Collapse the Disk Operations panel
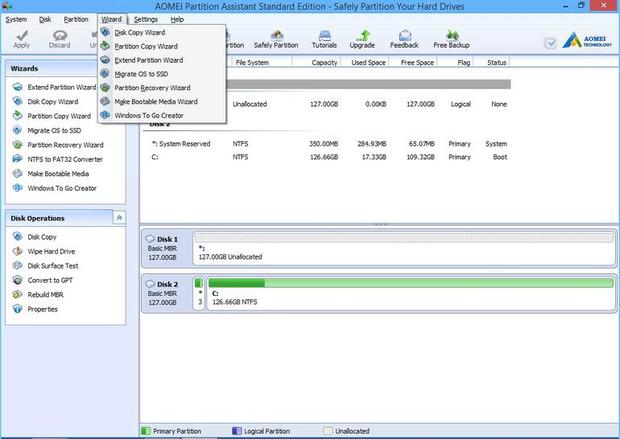This screenshot has height=439, width=620. tap(120, 217)
